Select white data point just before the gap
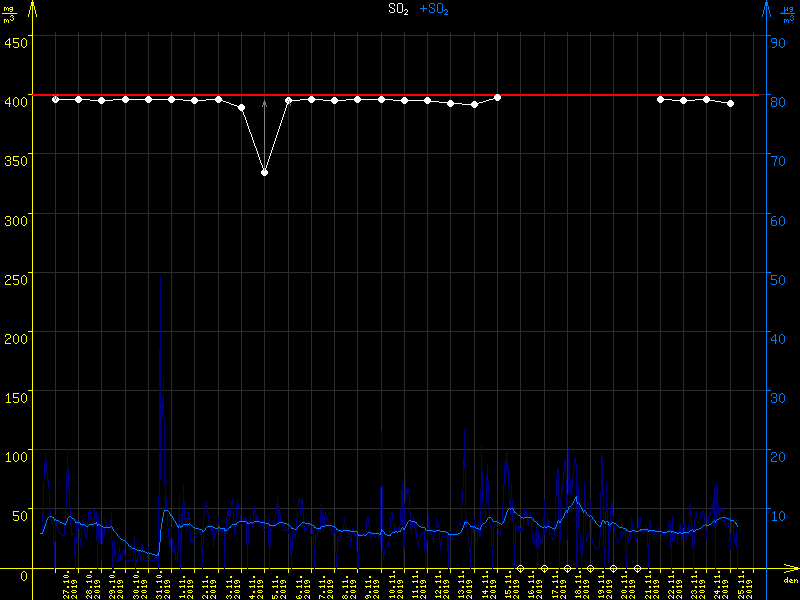Image resolution: width=800 pixels, height=600 pixels. [x=497, y=97]
